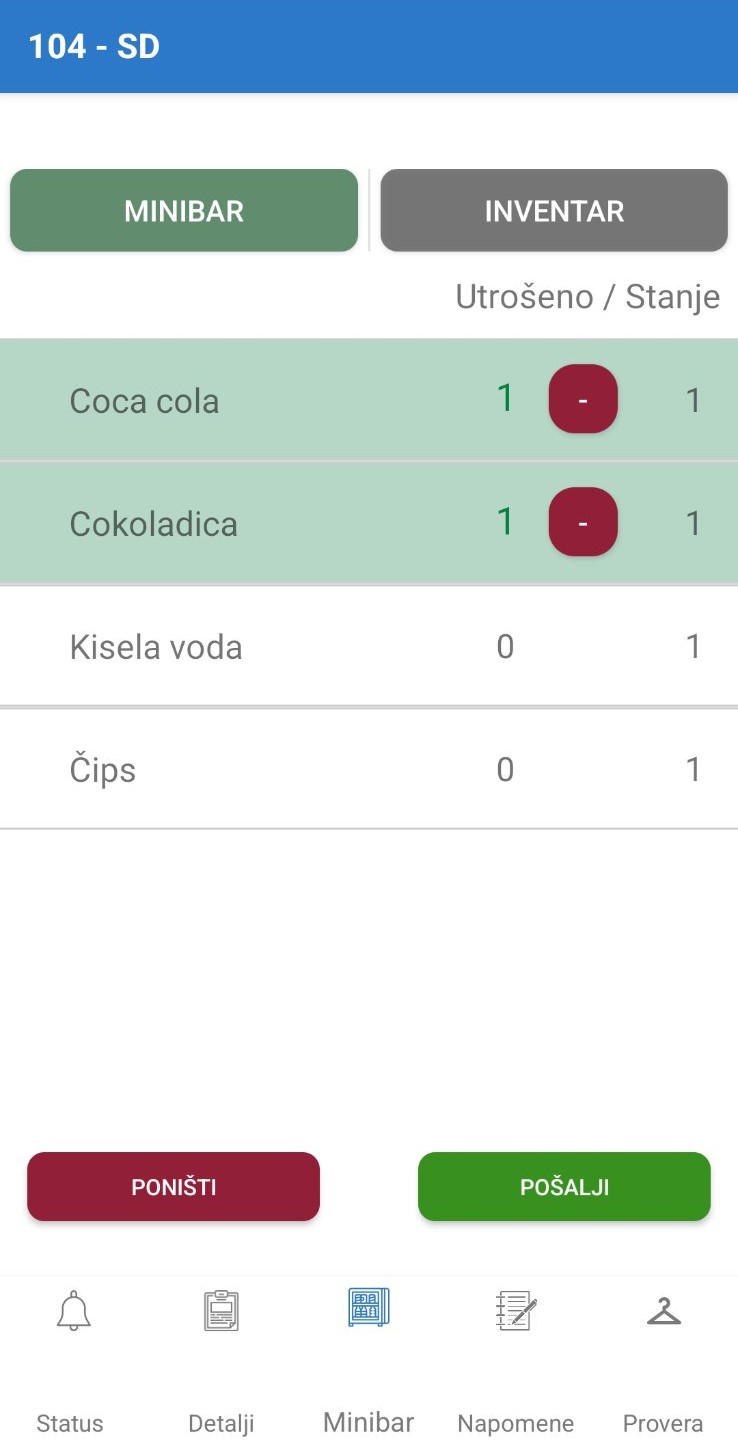Tap the Status bell icon
738x1444 pixels.
click(x=73, y=1310)
